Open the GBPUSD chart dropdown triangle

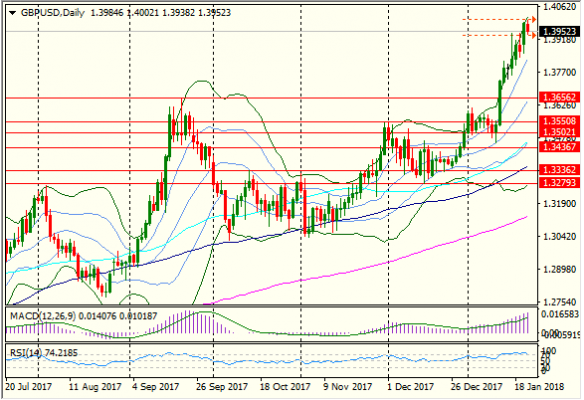(12, 13)
